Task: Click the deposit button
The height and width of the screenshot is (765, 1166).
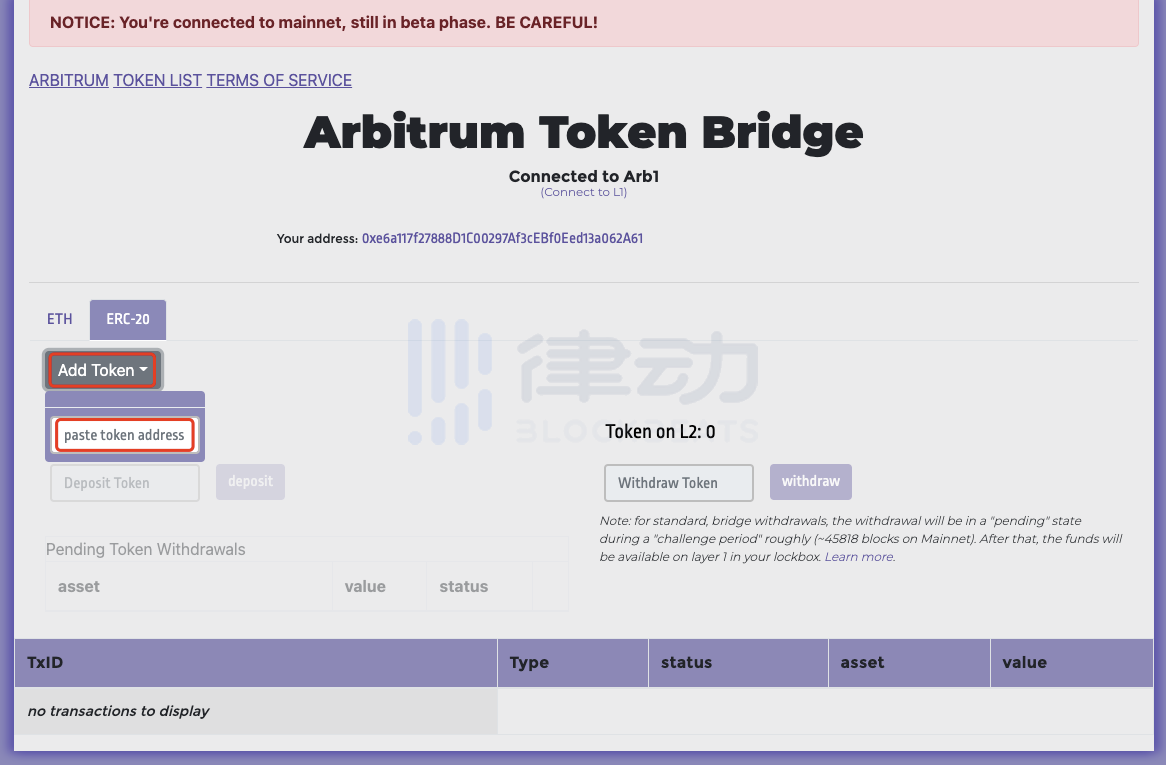Action: coord(251,482)
